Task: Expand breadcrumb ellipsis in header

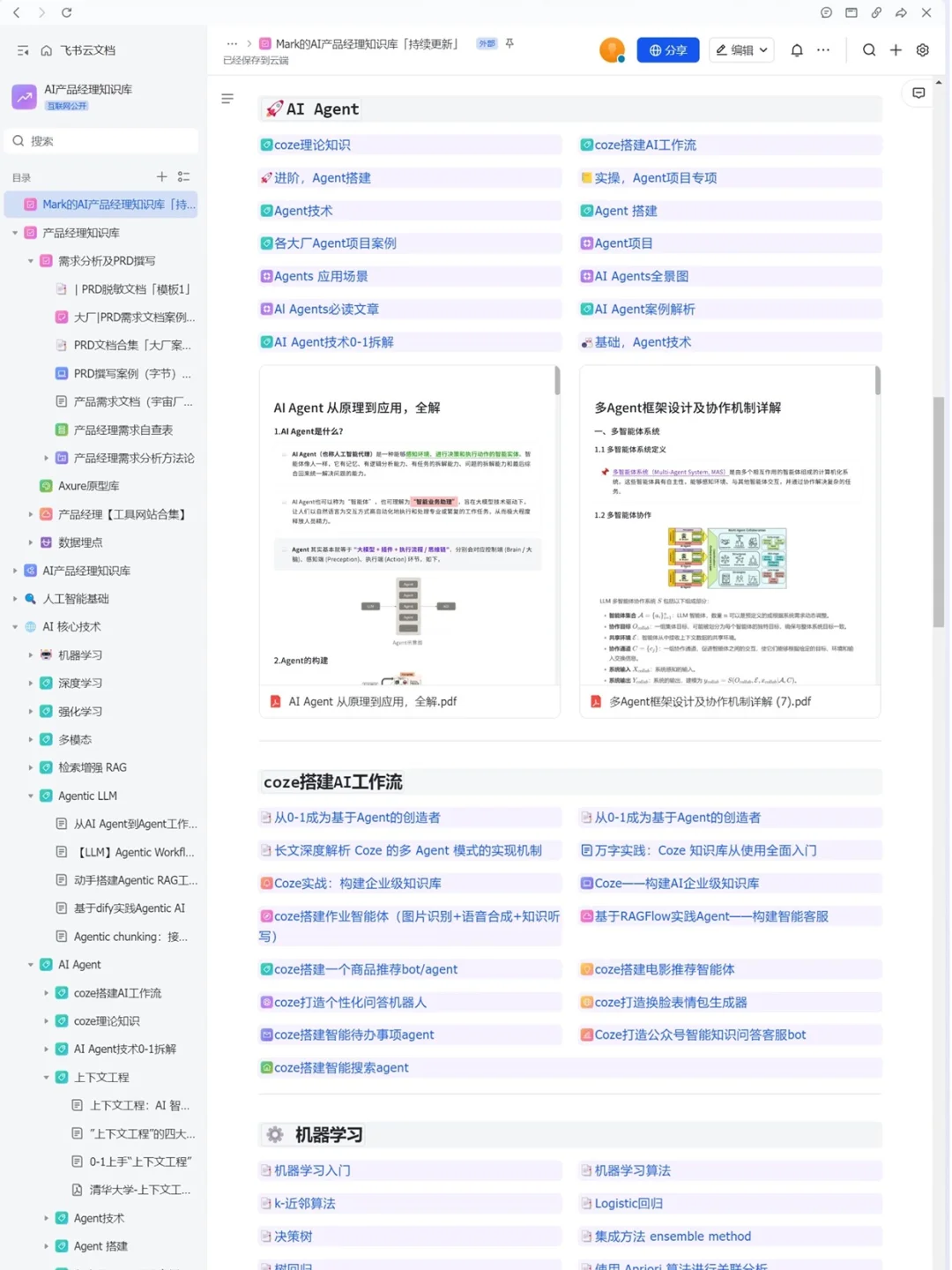Action: 232,43
